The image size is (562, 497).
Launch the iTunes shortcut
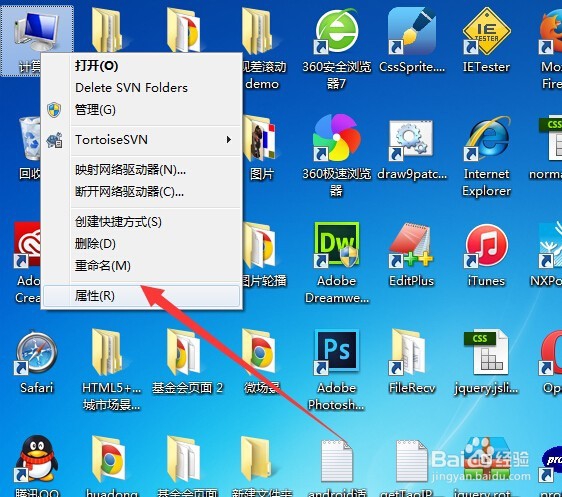[486, 245]
